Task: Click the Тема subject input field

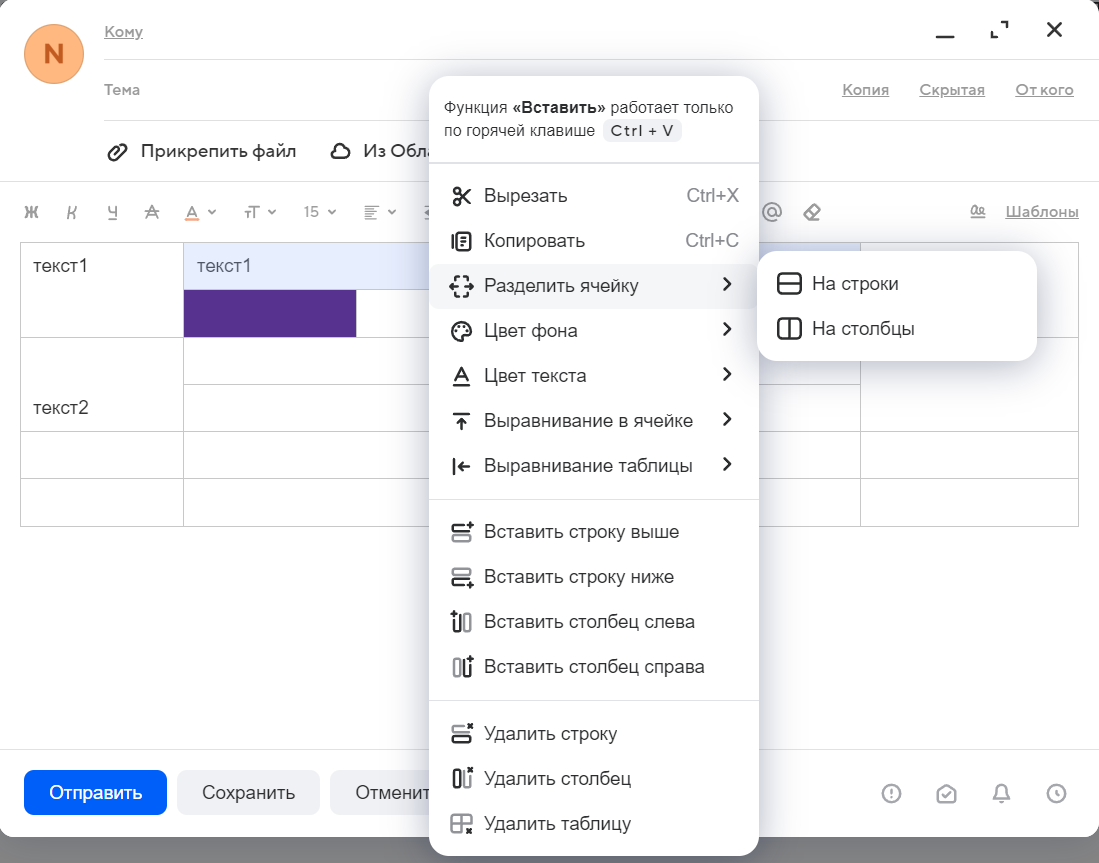Action: tap(280, 90)
